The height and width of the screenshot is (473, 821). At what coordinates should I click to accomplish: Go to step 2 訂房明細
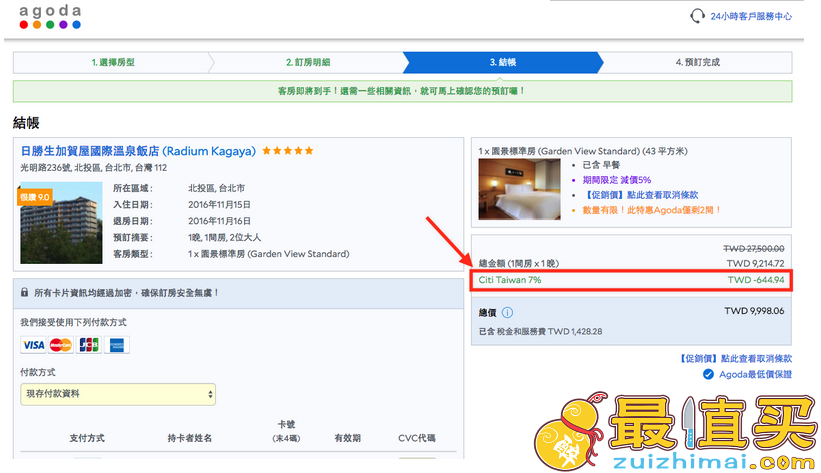[x=308, y=62]
